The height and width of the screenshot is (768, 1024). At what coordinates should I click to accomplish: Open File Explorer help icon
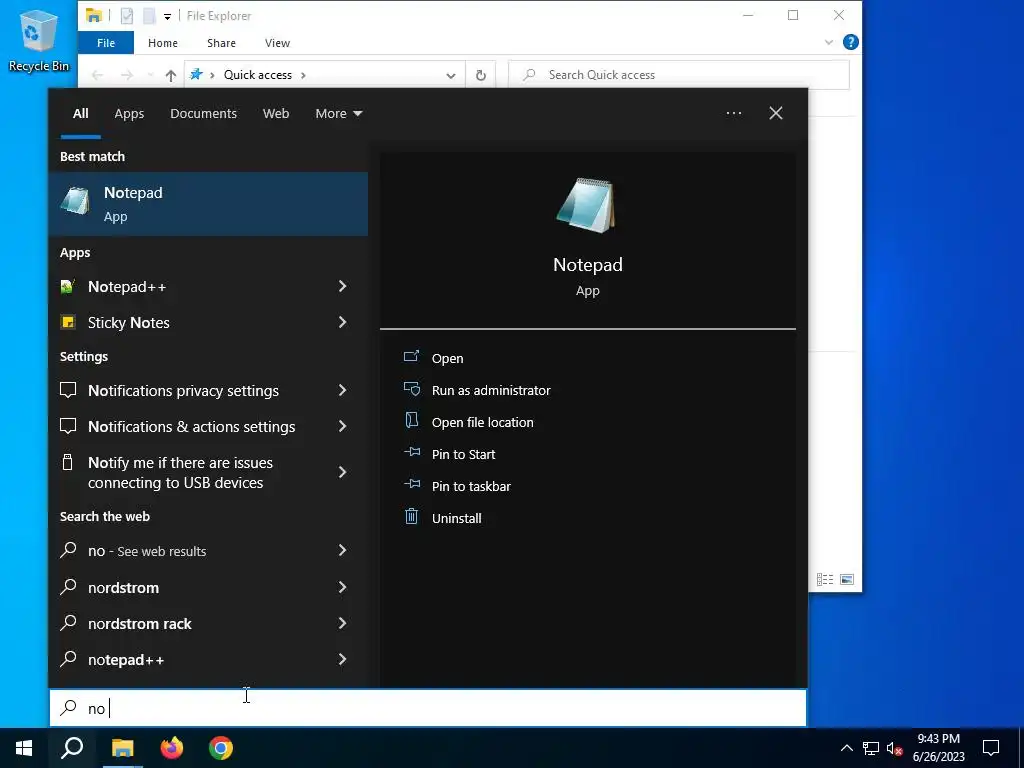coord(850,42)
